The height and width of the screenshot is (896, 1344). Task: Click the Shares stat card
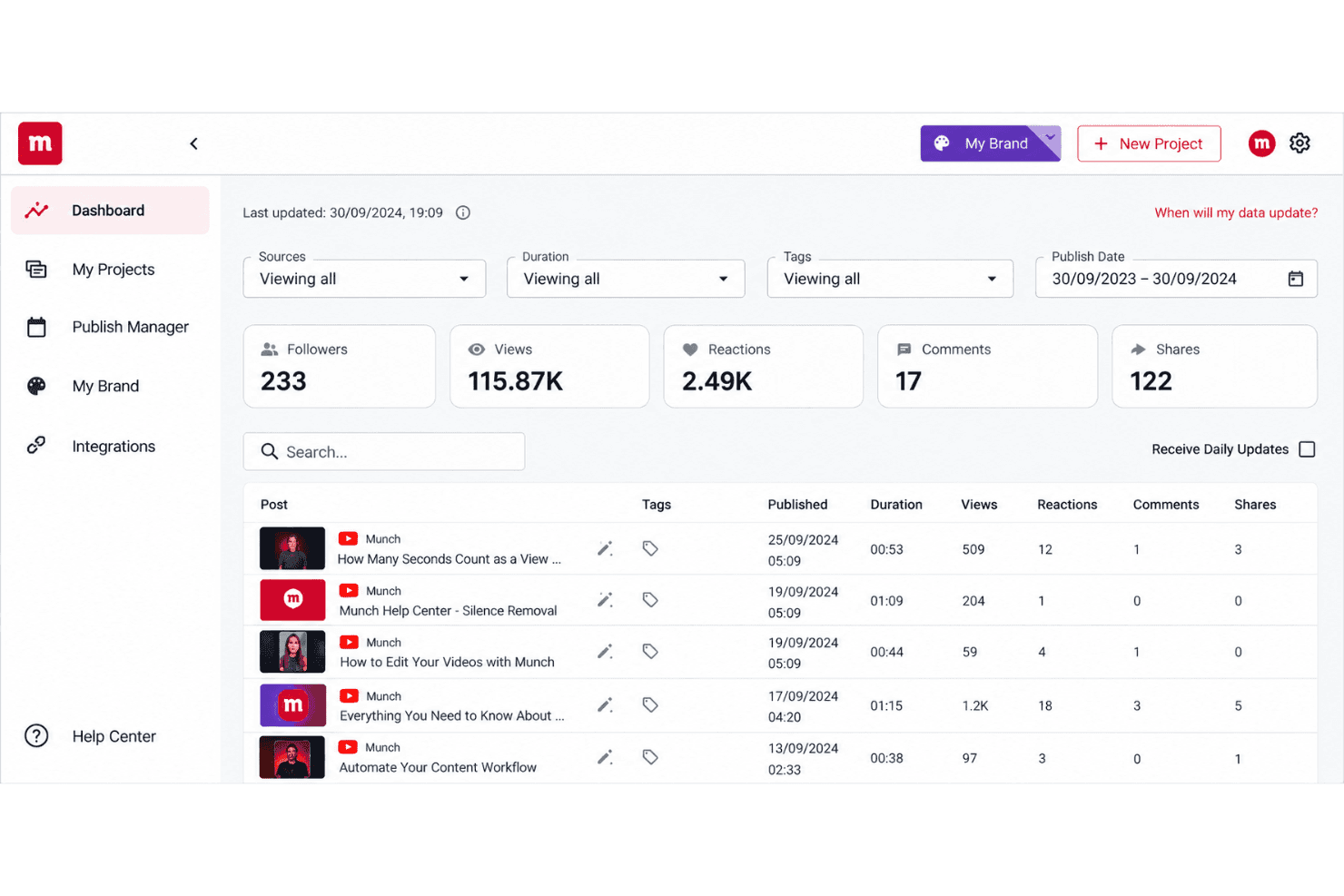coord(1214,367)
